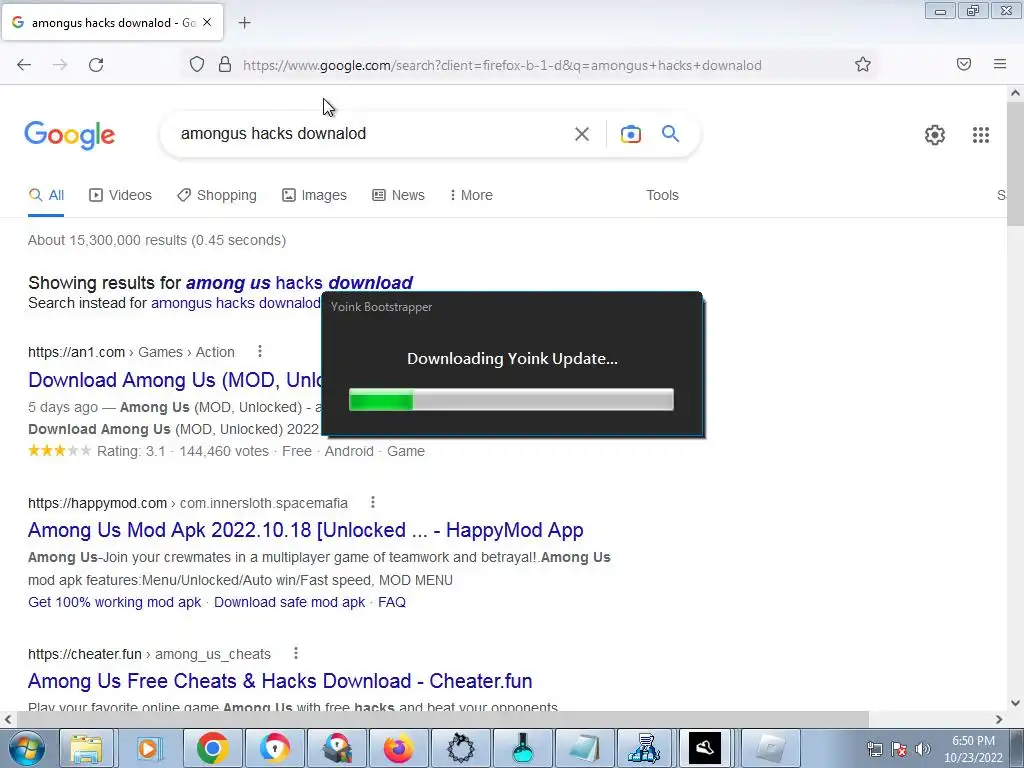Image resolution: width=1024 pixels, height=768 pixels.
Task: Reload the current Google search page
Action: (96, 65)
